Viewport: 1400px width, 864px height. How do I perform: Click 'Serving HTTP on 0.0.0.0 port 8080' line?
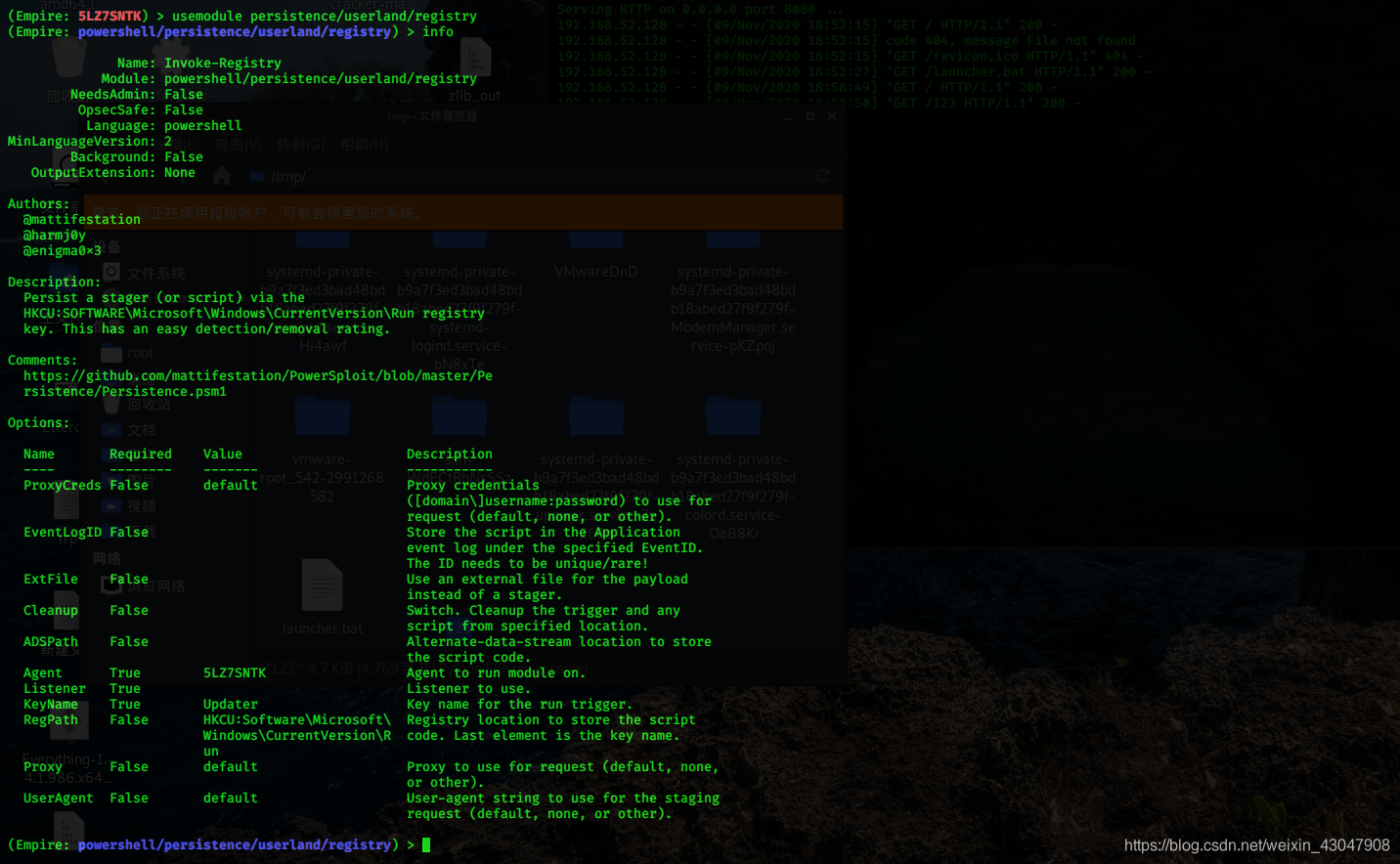coord(700,9)
